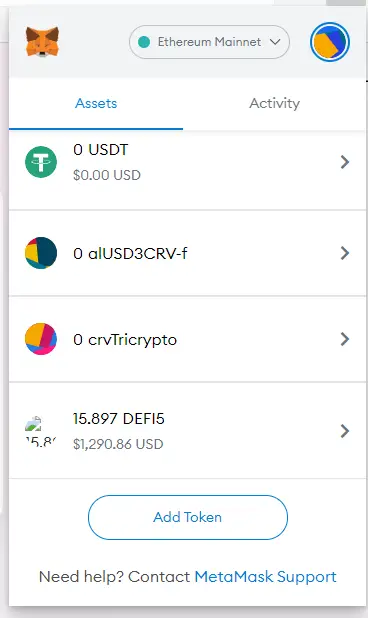Open crvTricrypto details via chevron arrow
The width and height of the screenshot is (368, 618).
click(345, 339)
